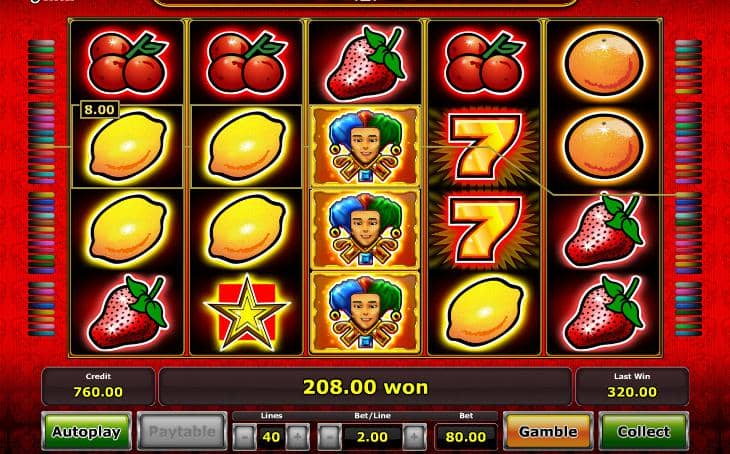The image size is (730, 454).
Task: Click the upper lucky 7 symbol
Action: click(x=484, y=146)
